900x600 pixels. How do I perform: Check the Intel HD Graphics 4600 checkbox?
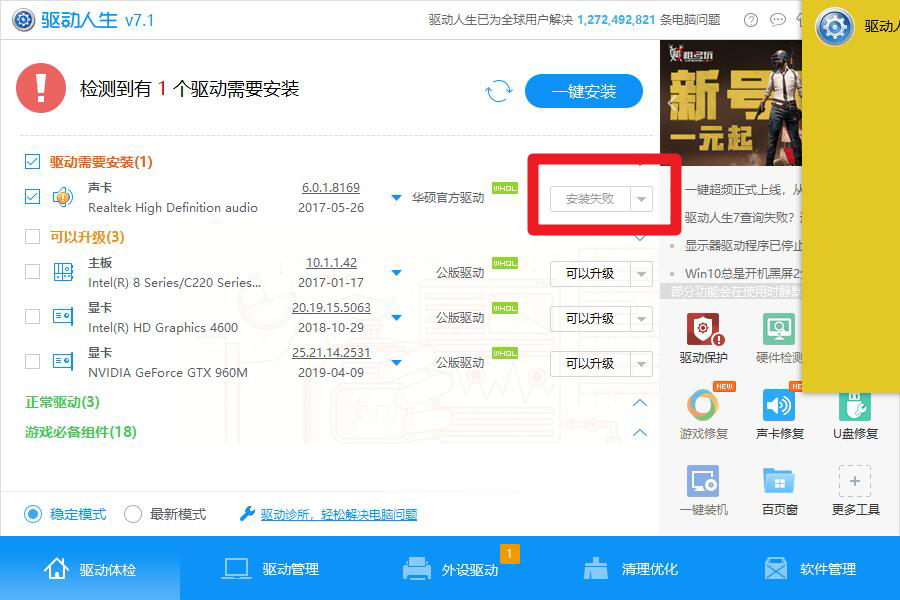(33, 316)
